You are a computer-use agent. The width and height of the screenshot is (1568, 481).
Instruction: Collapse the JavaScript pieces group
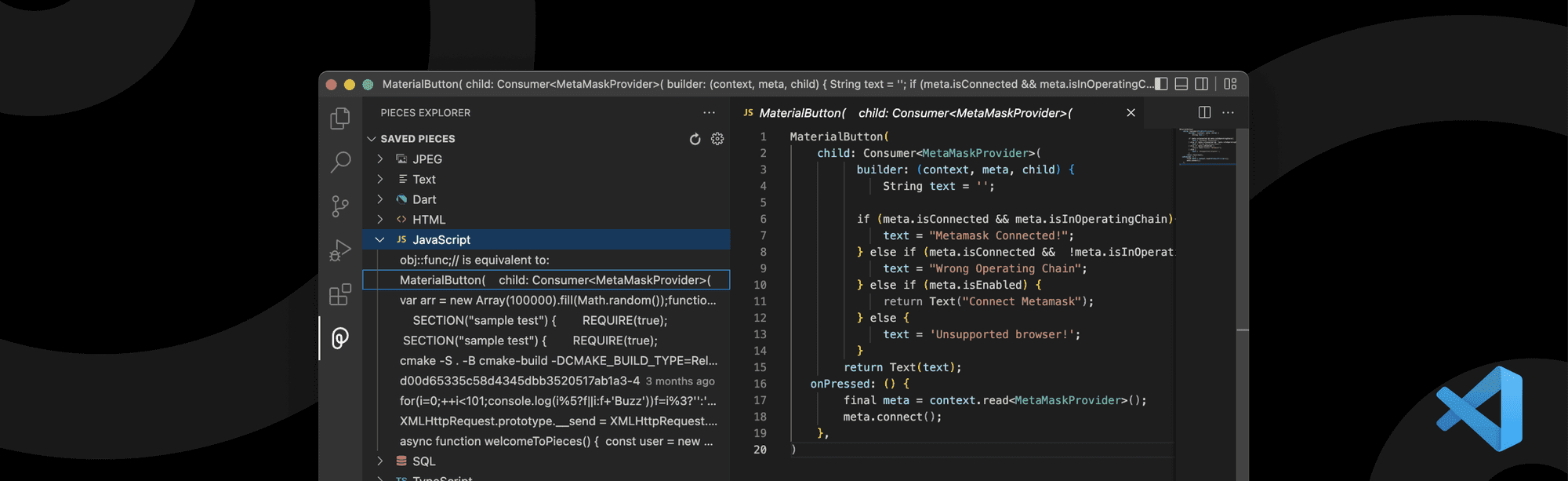(x=380, y=240)
